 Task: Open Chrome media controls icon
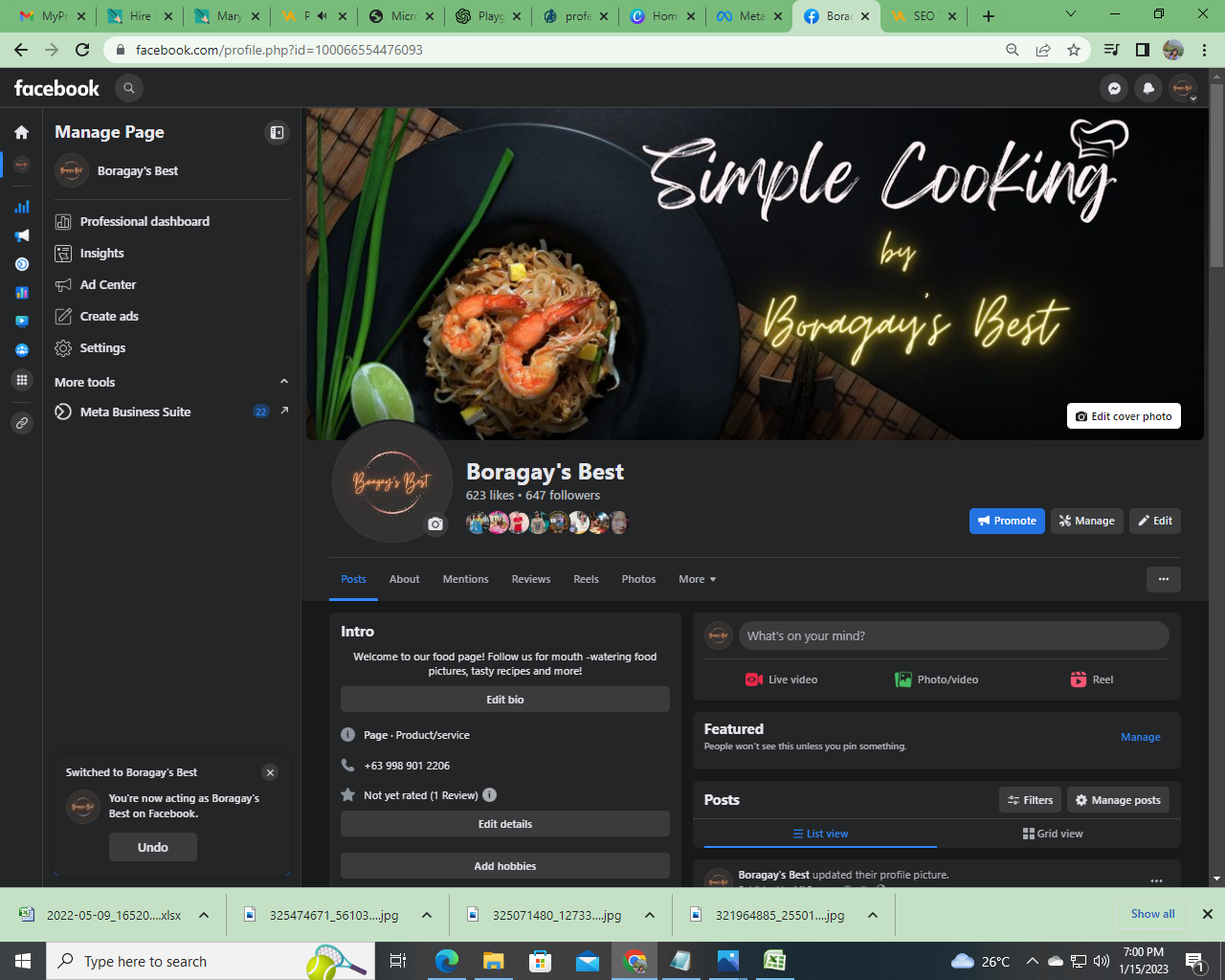pos(1111,50)
